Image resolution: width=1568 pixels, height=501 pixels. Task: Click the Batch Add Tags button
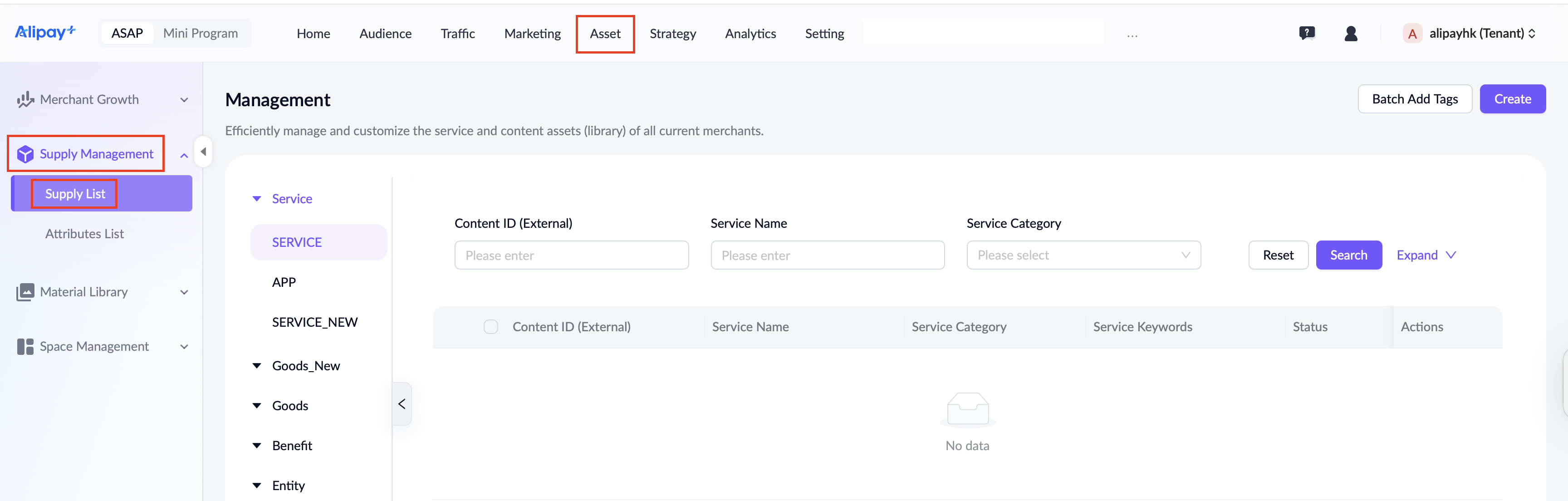pos(1414,99)
